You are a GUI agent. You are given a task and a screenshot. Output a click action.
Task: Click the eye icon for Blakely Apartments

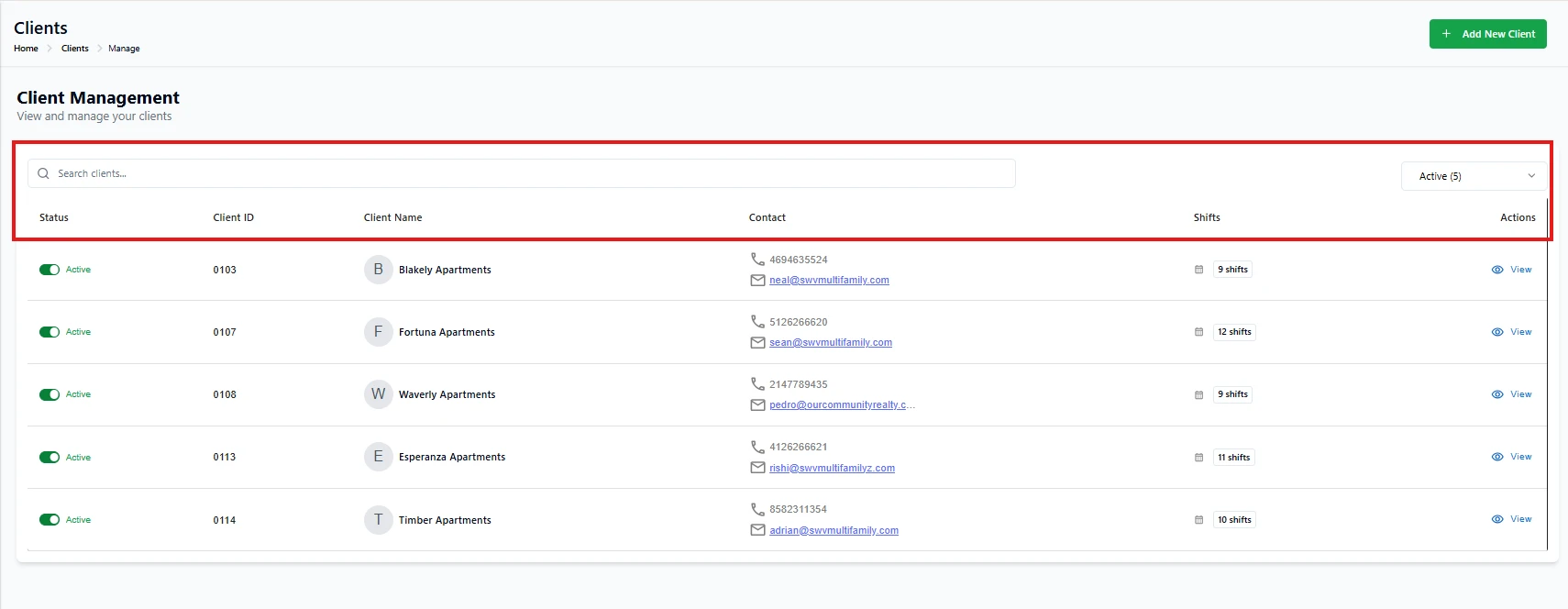tap(1496, 270)
